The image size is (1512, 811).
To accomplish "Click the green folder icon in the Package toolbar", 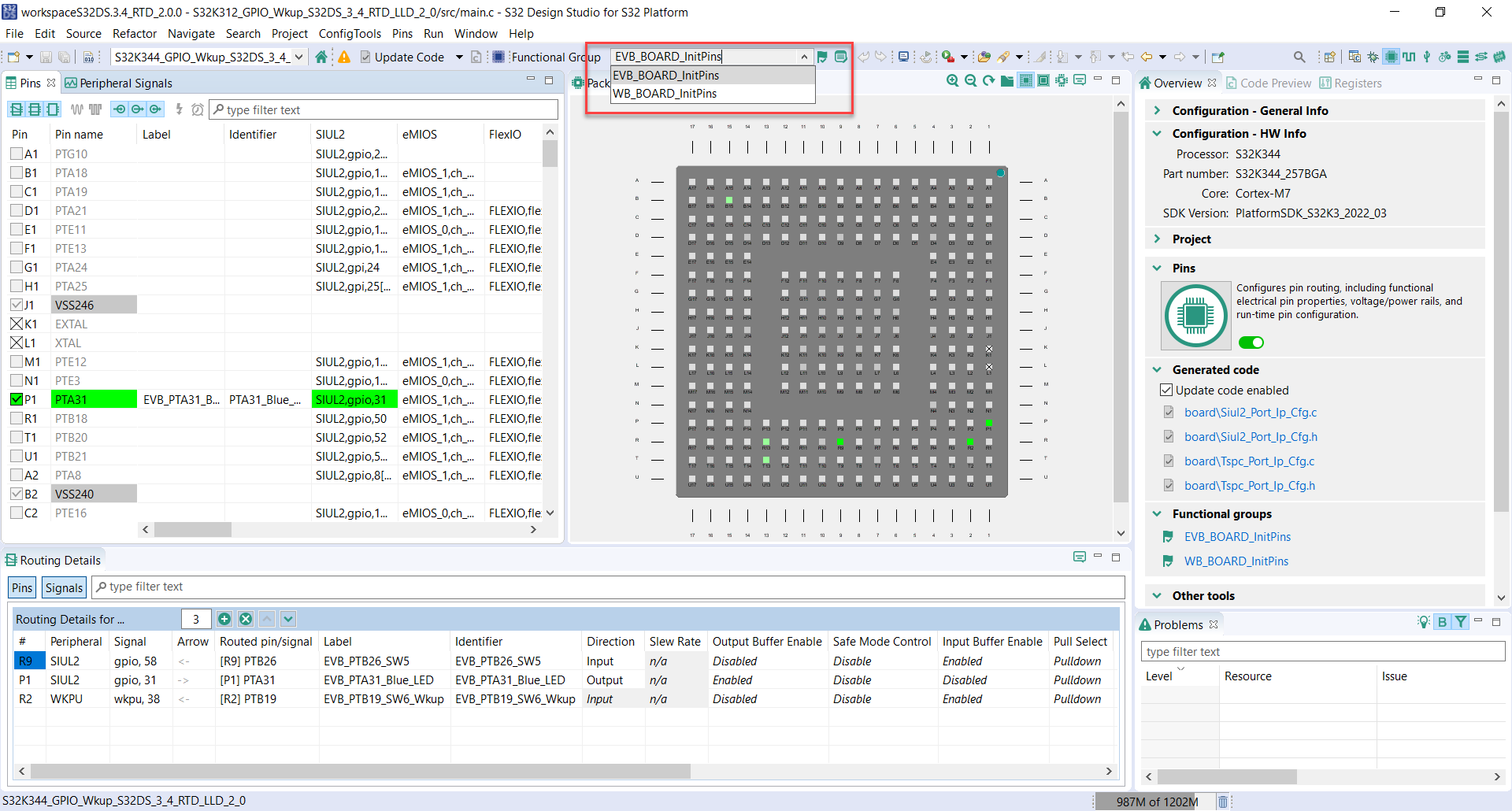I will tap(1007, 81).
